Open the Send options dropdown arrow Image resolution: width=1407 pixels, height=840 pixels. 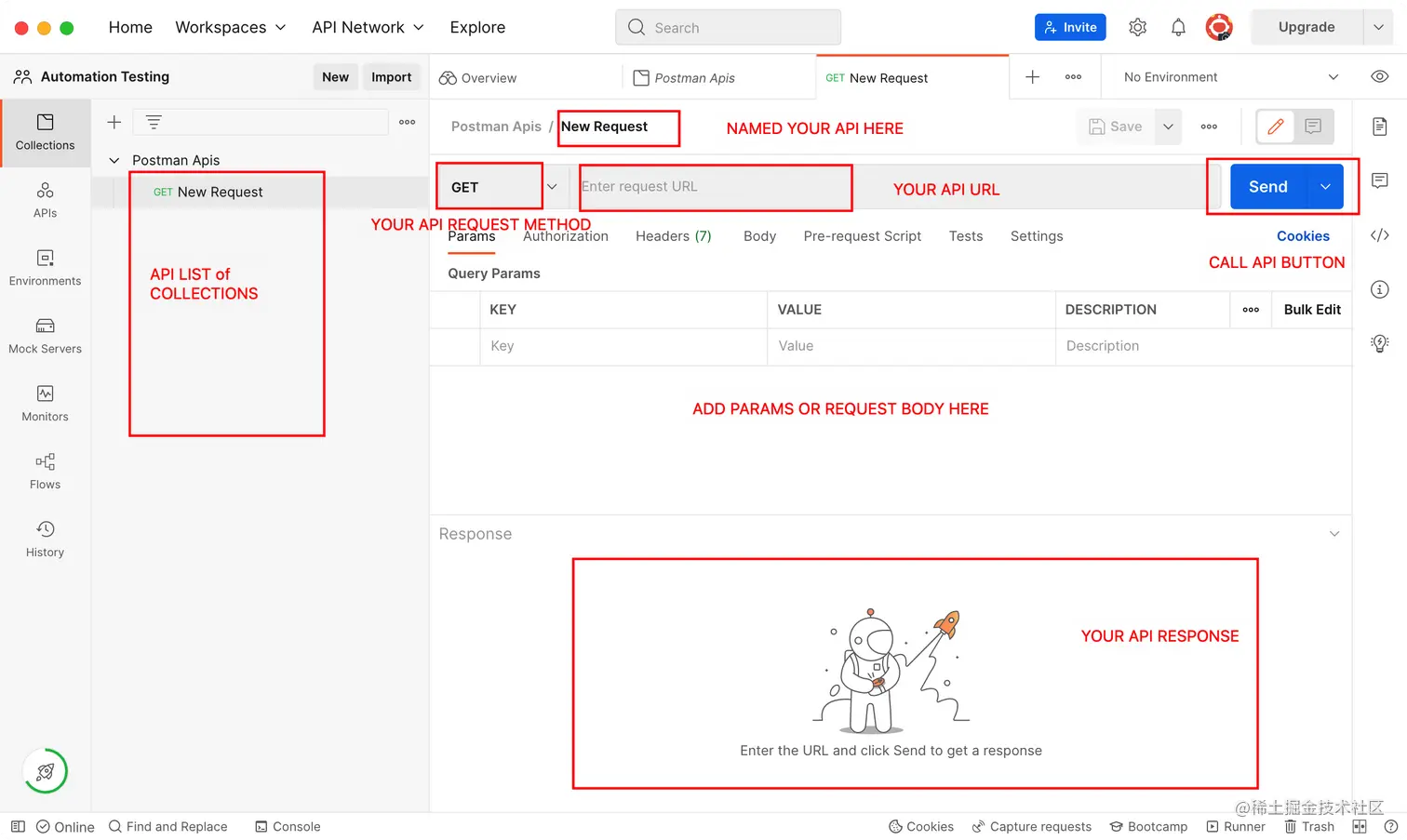point(1325,187)
